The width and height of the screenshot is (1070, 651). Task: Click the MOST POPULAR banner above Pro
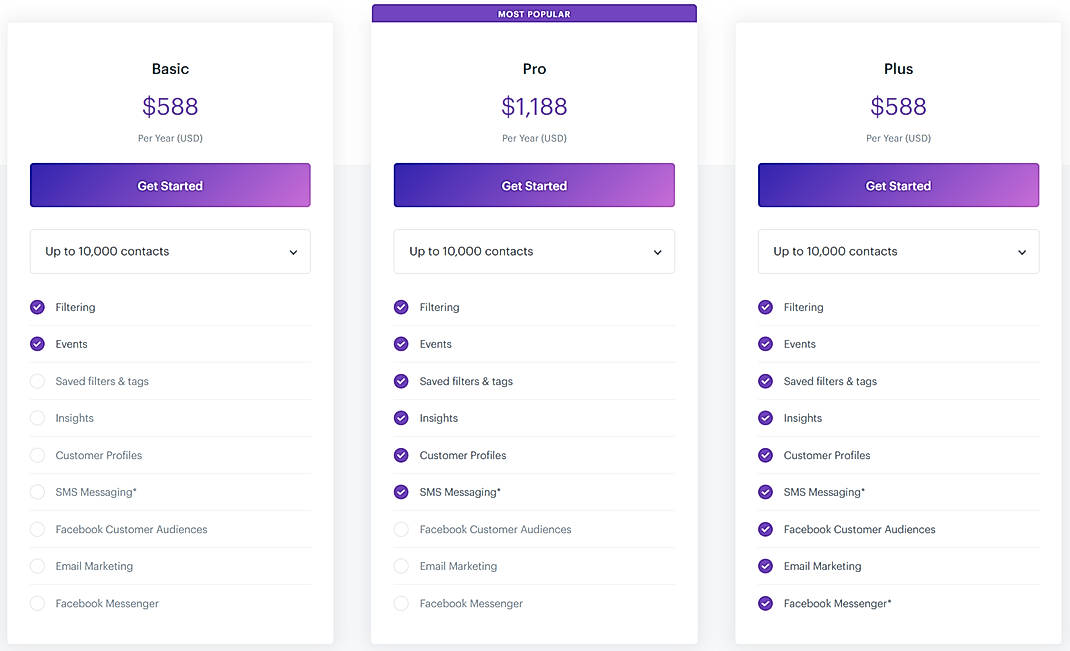[534, 13]
